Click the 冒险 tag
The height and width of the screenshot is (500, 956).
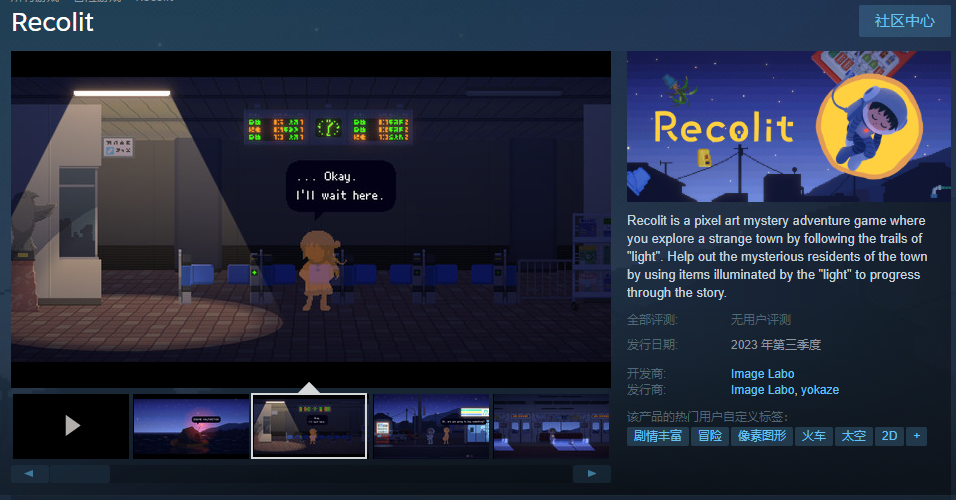(x=710, y=436)
